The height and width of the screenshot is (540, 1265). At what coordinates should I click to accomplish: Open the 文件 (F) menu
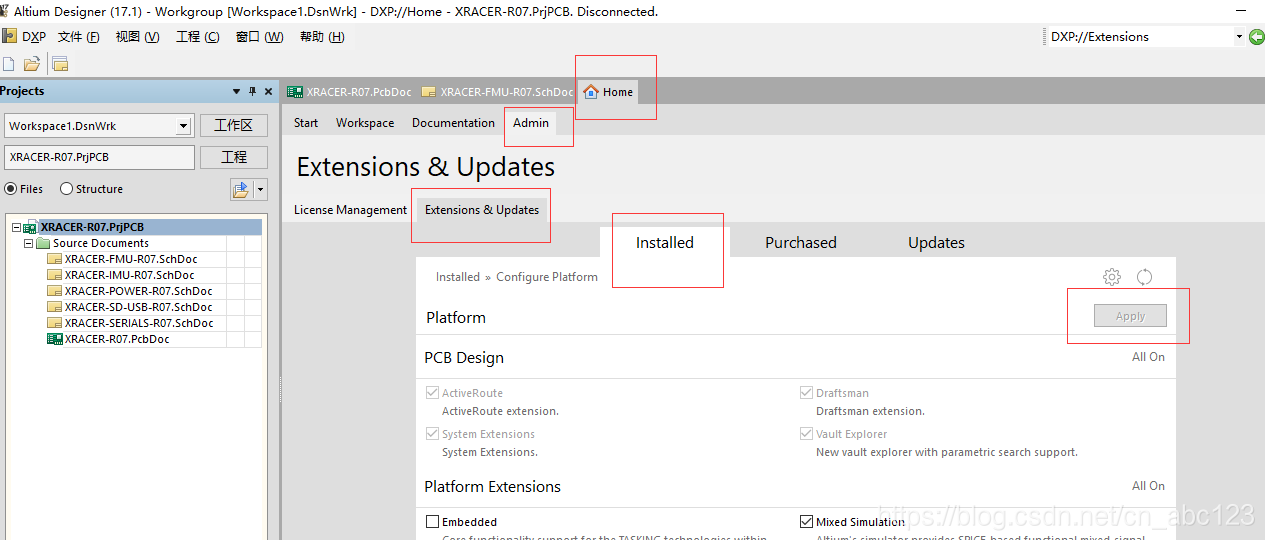click(x=79, y=37)
